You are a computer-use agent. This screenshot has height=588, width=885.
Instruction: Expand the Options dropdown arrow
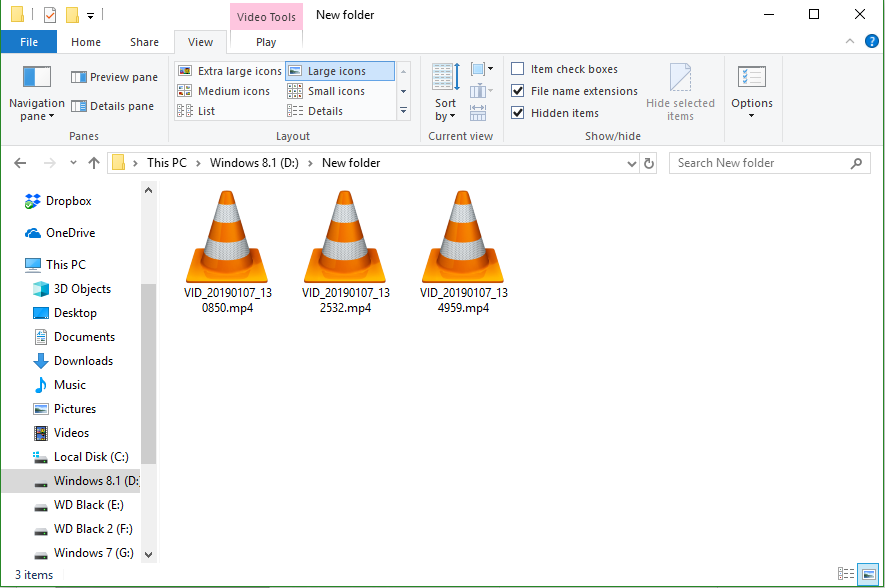pos(751,113)
